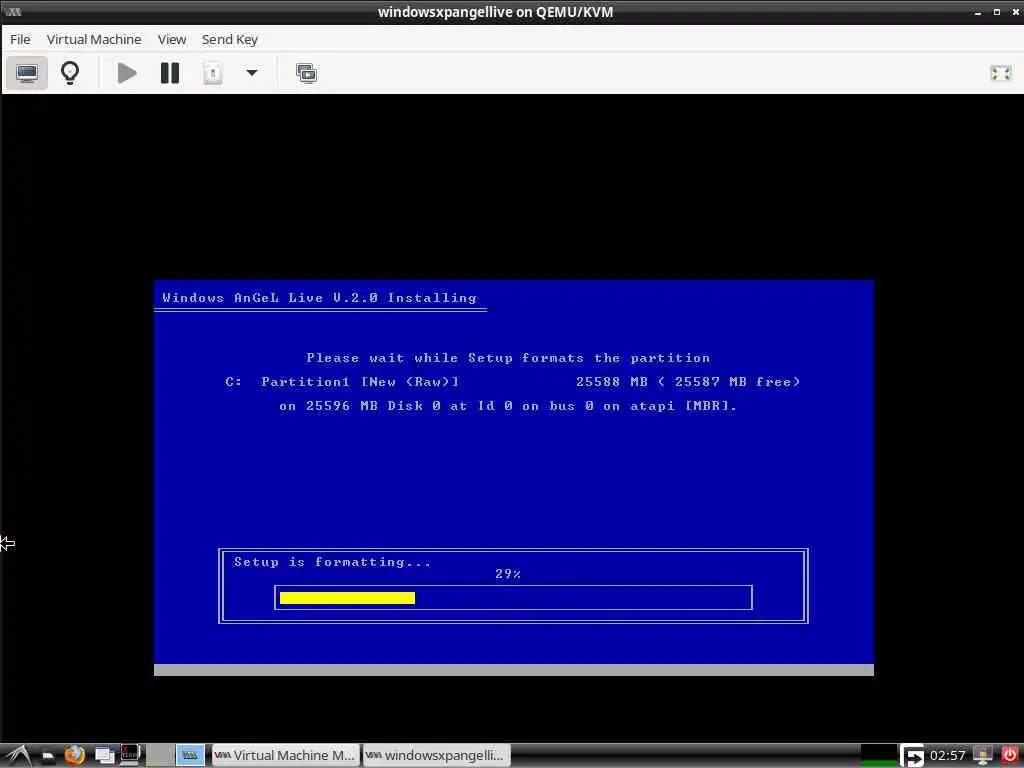This screenshot has width=1024, height=768.
Task: Open the manage snapshots icon
Action: (x=306, y=72)
